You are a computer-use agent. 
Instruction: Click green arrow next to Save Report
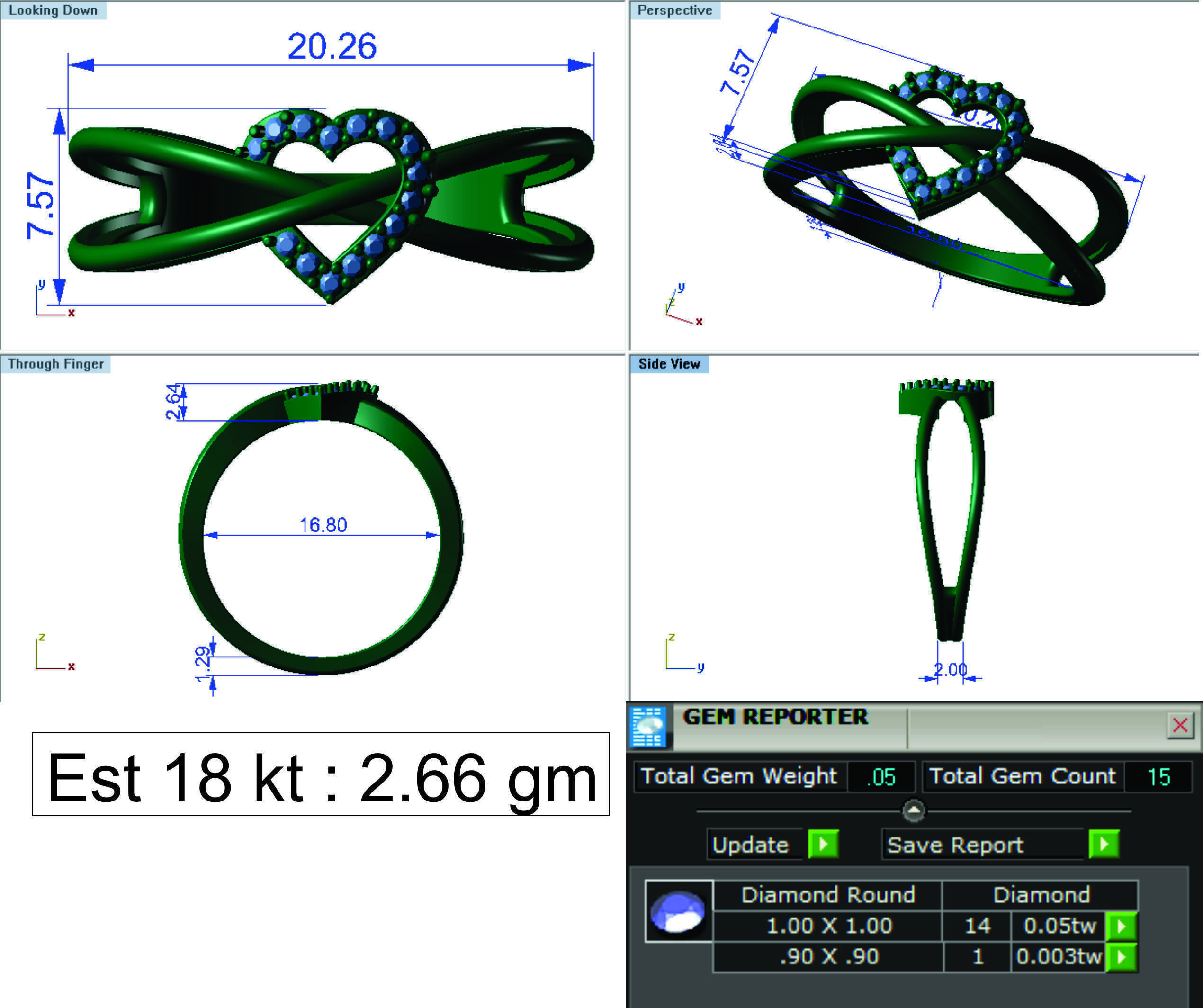point(1104,844)
